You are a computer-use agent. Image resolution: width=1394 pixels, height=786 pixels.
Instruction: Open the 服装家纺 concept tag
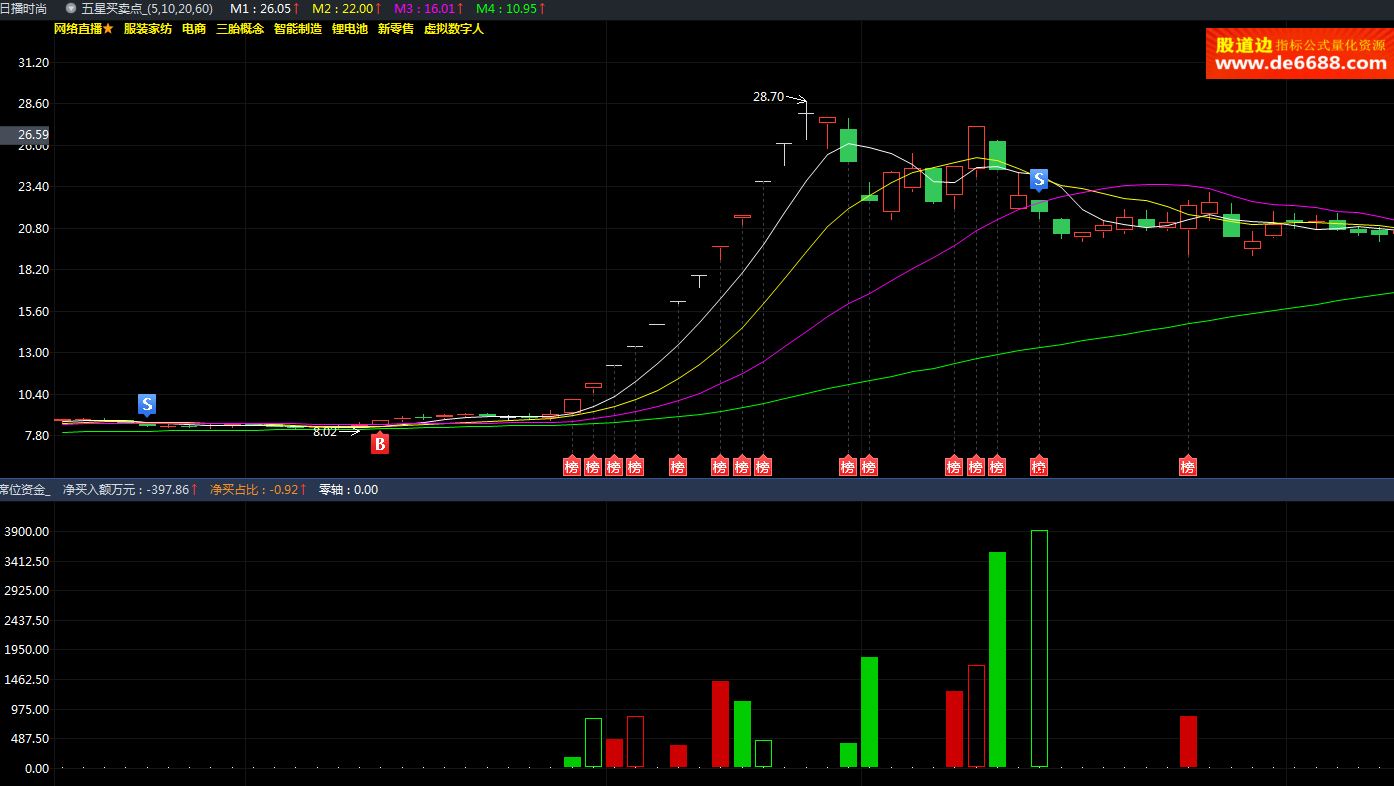coord(148,29)
